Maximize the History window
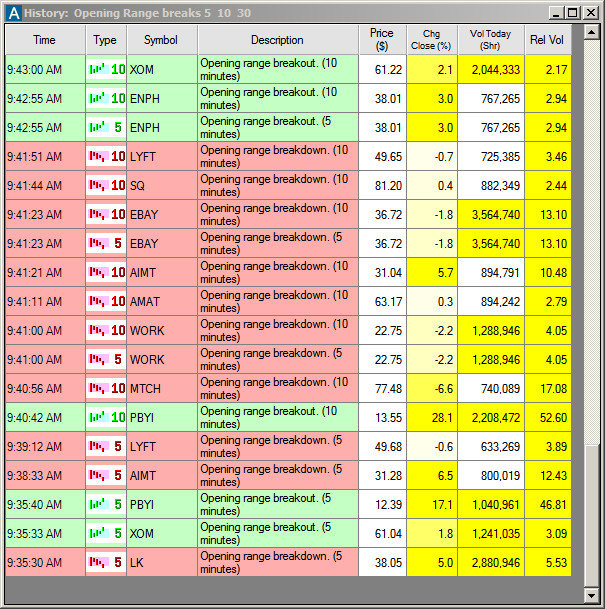605x609 pixels. coord(573,13)
